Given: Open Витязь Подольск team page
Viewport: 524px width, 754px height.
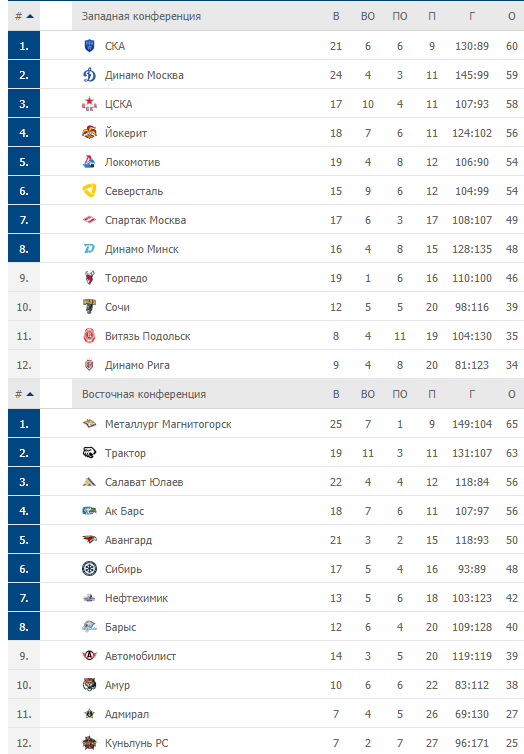Looking at the screenshot, I should (x=148, y=336).
